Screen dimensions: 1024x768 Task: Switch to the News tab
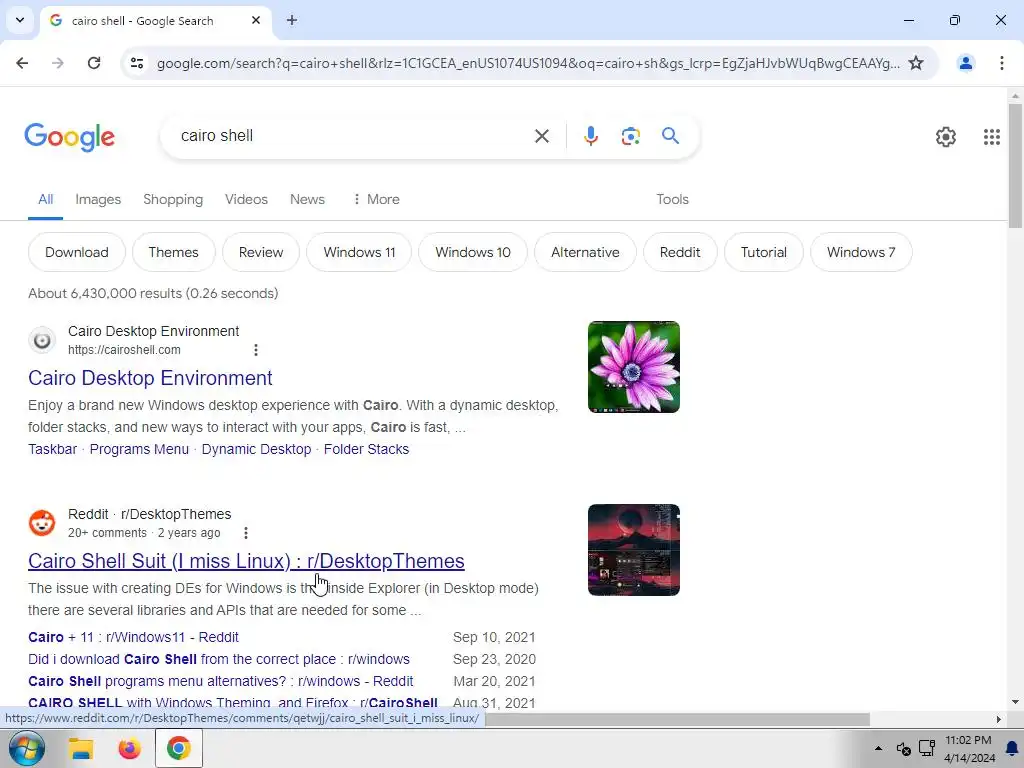(307, 199)
